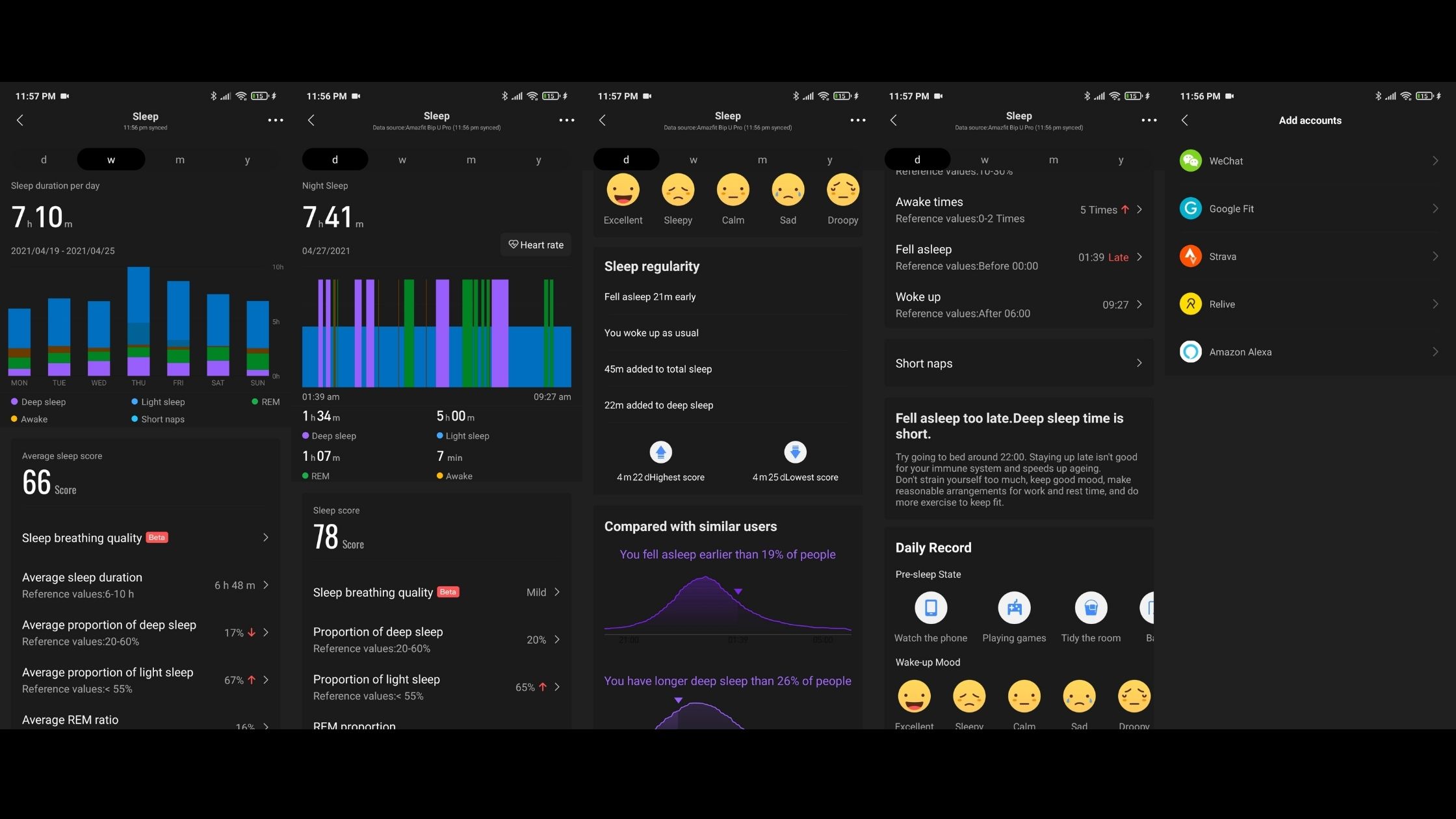Tap the Heart rate button on sleep chart
The height and width of the screenshot is (819, 1456).
tap(535, 244)
